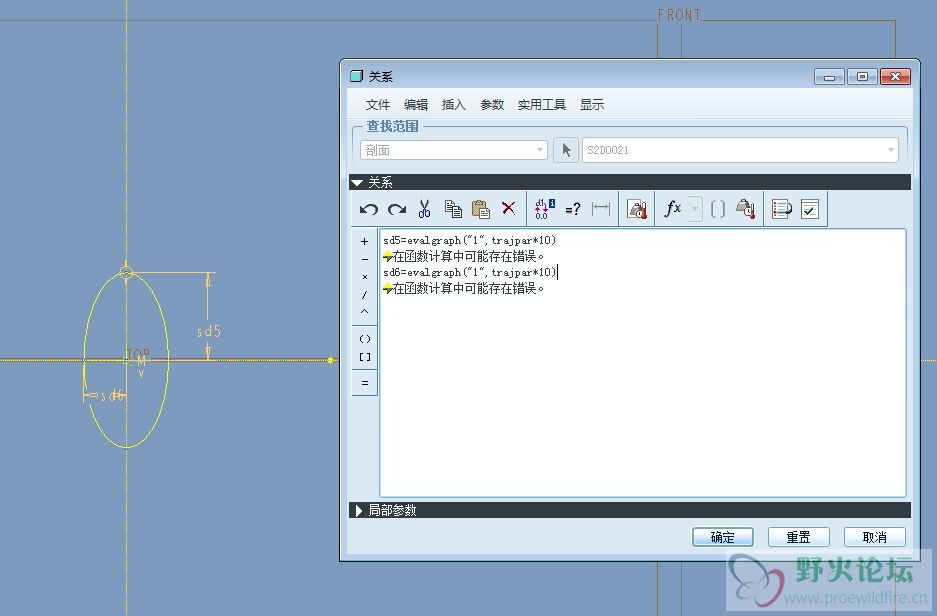The width and height of the screenshot is (937, 616).
Task: Open the dropdown beside fx button
Action: tap(695, 209)
